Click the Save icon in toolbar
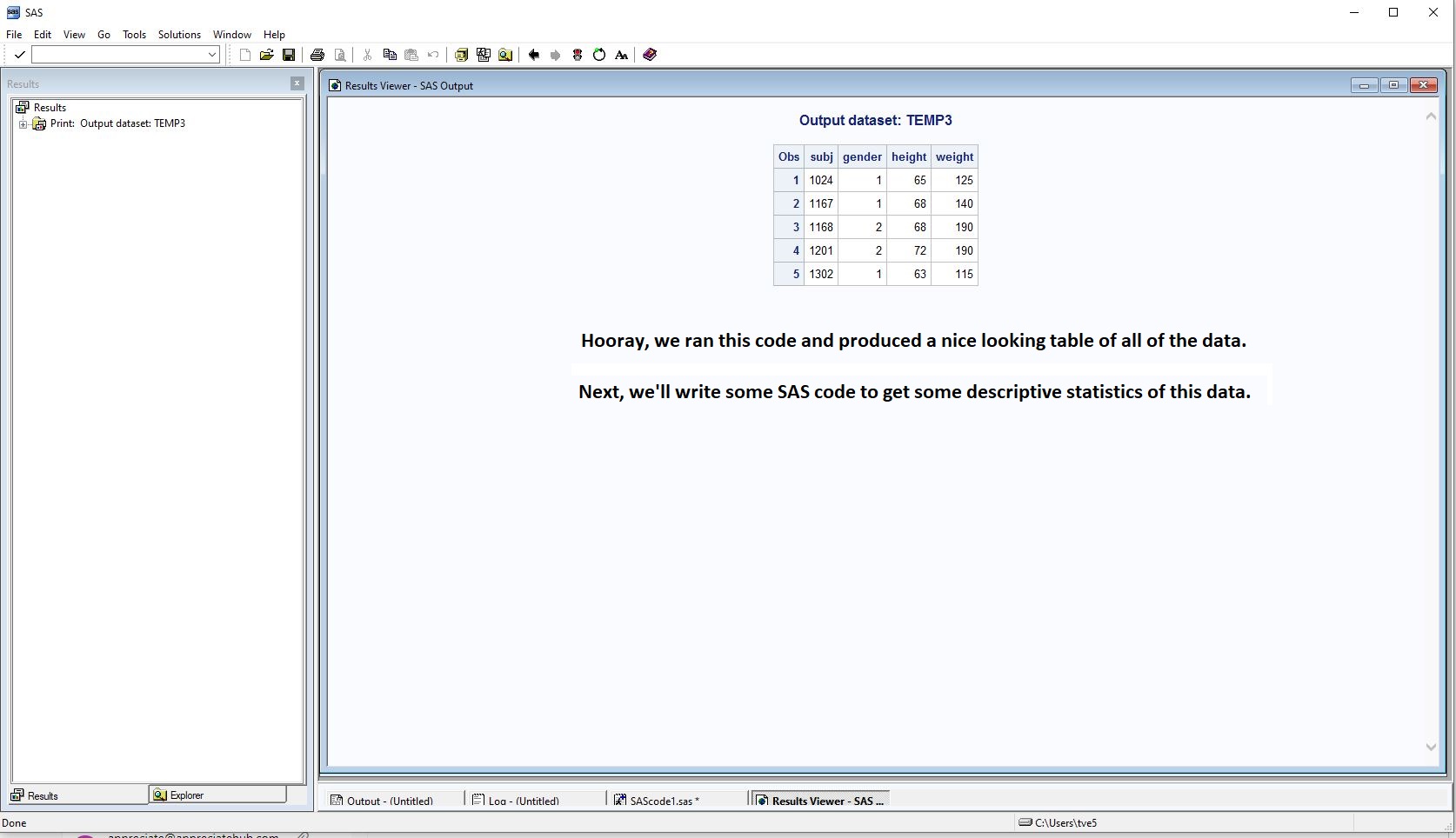The image size is (1456, 838). [289, 55]
